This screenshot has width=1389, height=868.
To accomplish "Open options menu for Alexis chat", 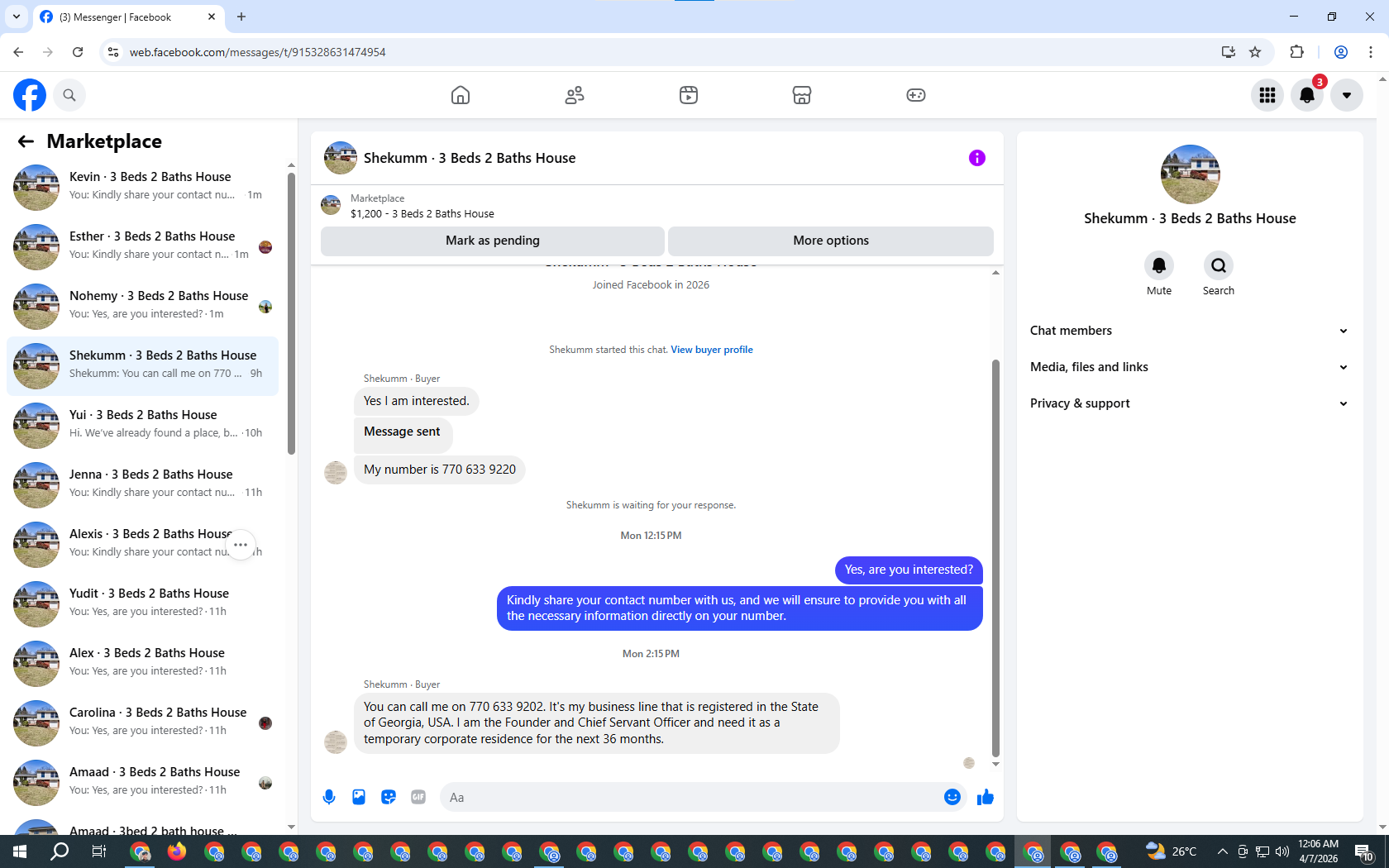I will (241, 545).
